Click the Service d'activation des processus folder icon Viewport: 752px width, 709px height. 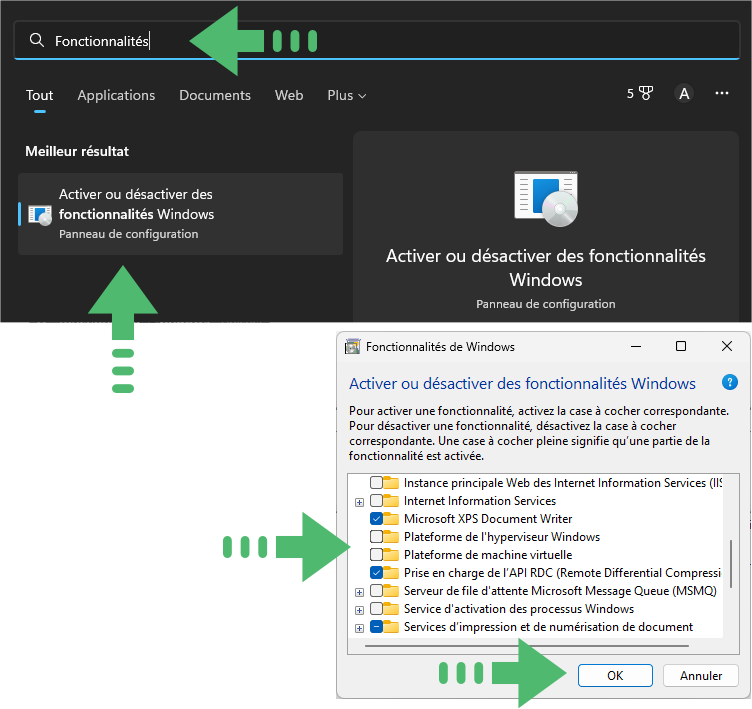click(391, 609)
